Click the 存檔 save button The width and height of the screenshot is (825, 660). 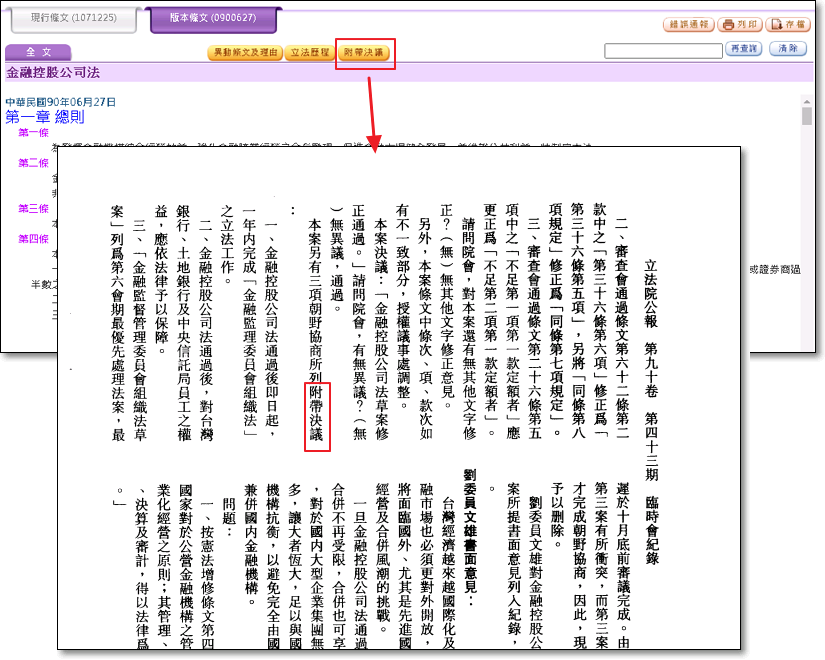point(790,23)
